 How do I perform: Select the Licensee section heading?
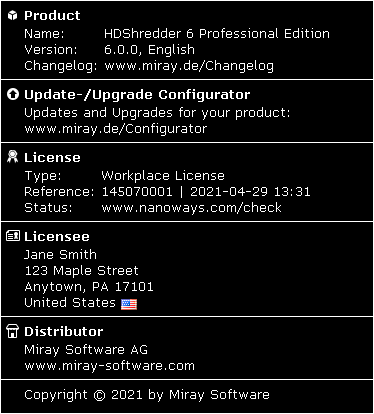57,236
